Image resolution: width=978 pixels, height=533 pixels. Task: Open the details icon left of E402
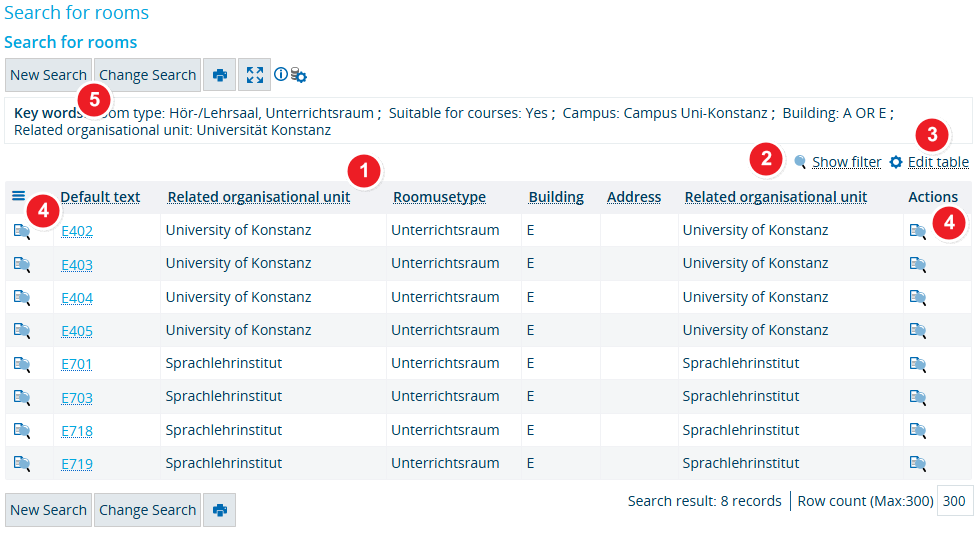[22, 231]
